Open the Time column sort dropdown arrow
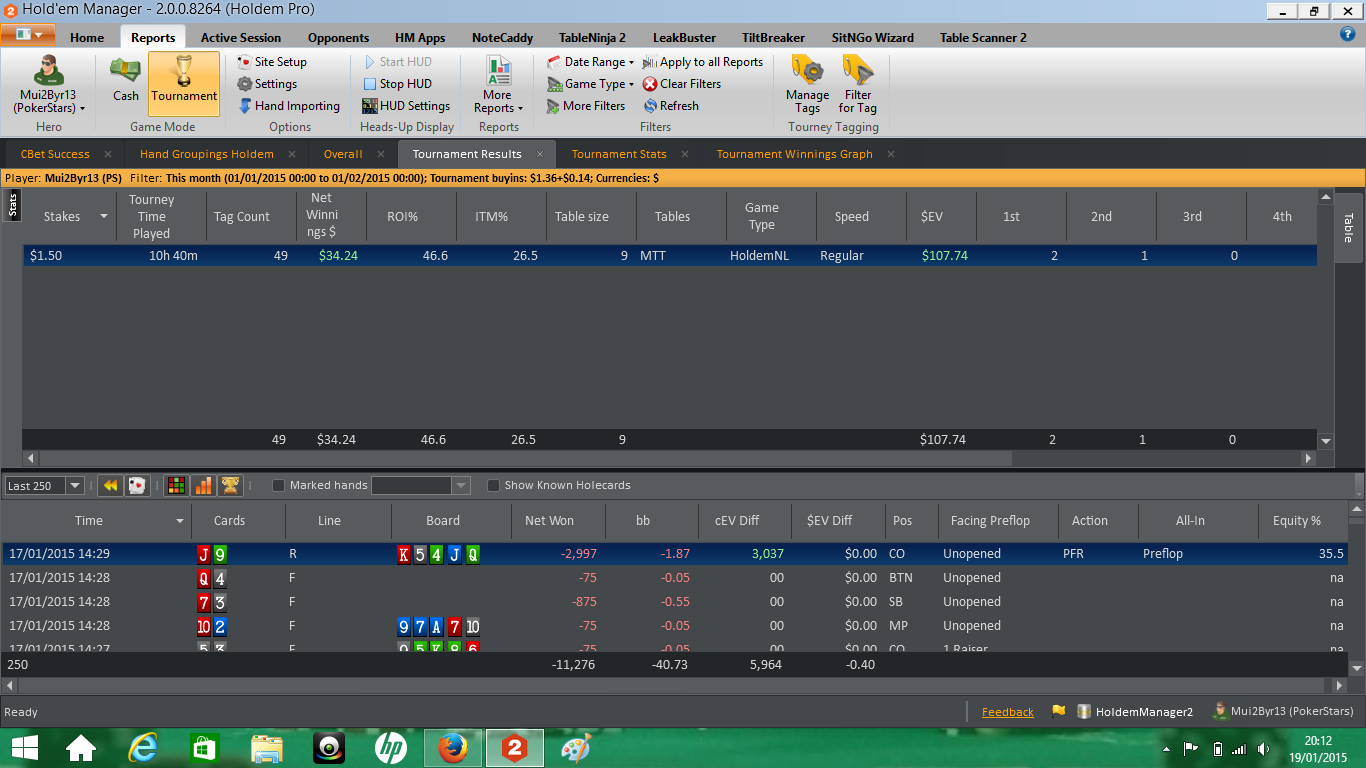1366x768 pixels. (180, 521)
